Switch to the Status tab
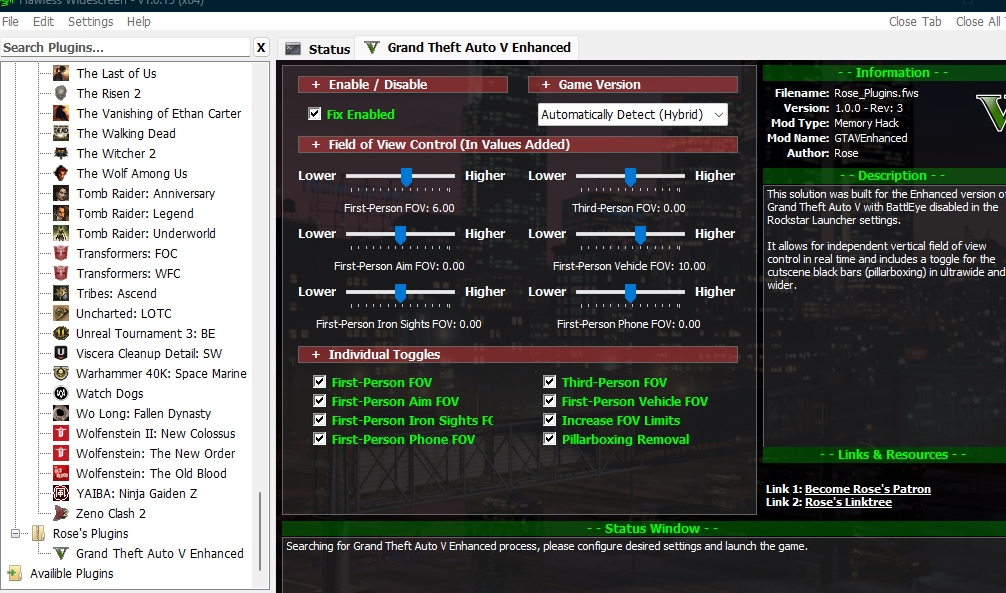Image resolution: width=1006 pixels, height=593 pixels. pos(318,49)
